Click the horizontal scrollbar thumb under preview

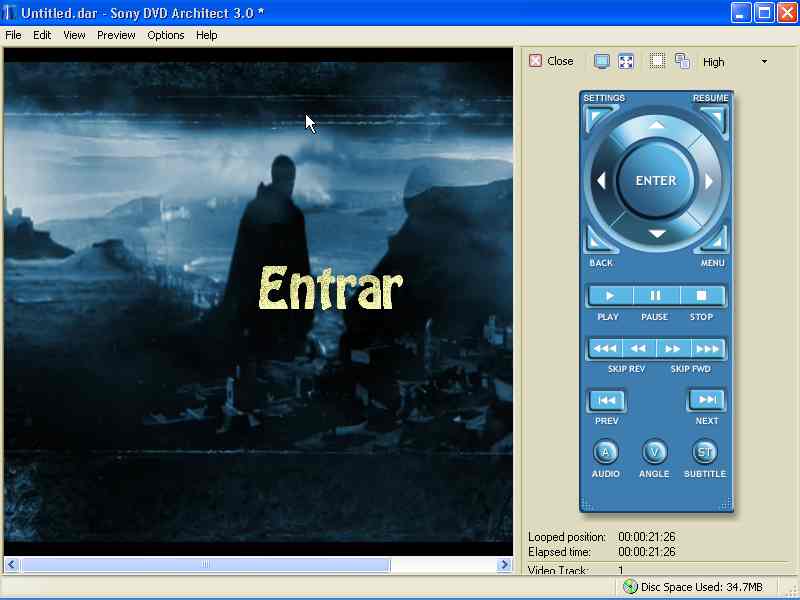(206, 564)
